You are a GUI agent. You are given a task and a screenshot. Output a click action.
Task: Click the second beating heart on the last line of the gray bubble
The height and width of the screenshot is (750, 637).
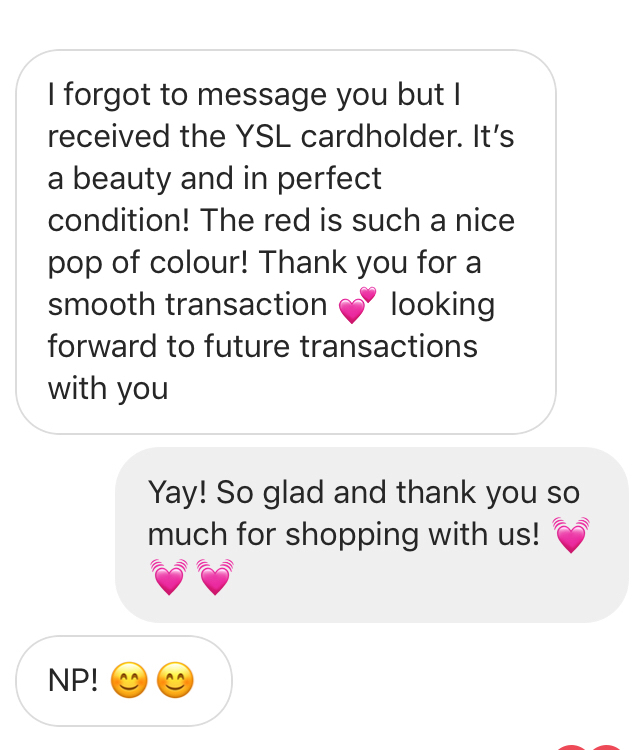215,577
